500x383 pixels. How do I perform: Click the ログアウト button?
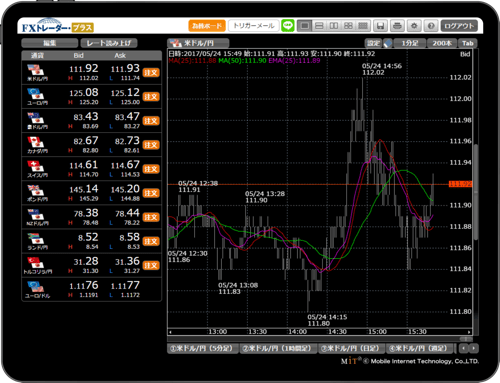(459, 26)
